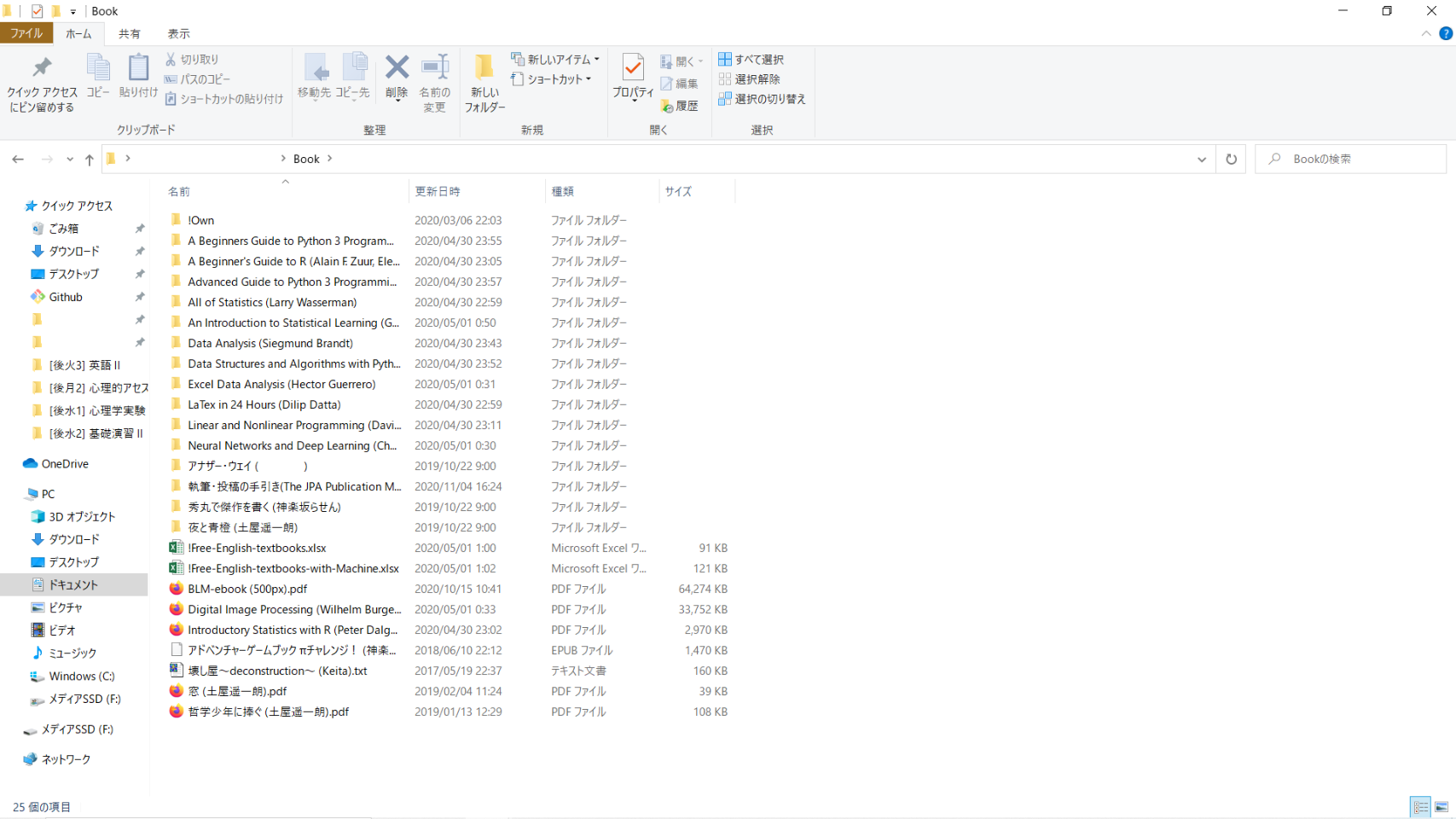Navigate up one folder level arrow
Viewport: 1456px width, 819px height.
tap(90, 159)
